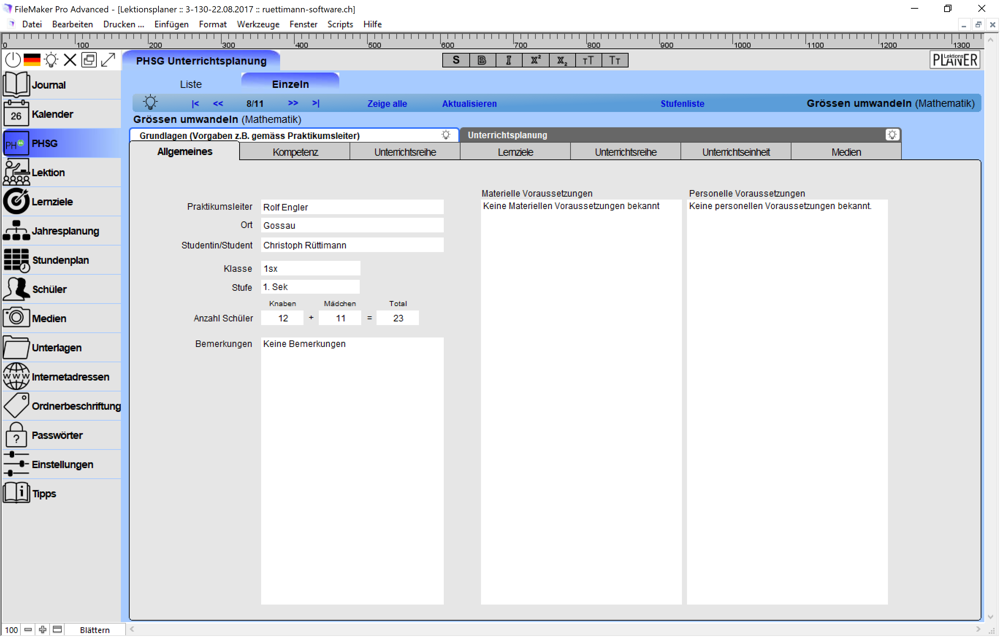Open the Format menu
Image resolution: width=1000 pixels, height=637 pixels.
click(213, 24)
